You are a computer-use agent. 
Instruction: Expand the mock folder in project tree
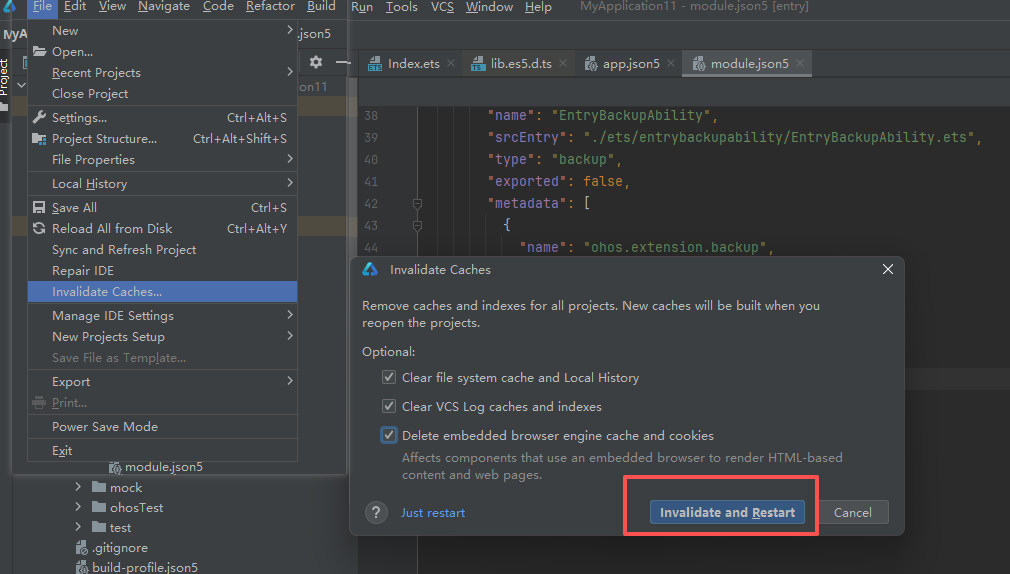click(79, 488)
